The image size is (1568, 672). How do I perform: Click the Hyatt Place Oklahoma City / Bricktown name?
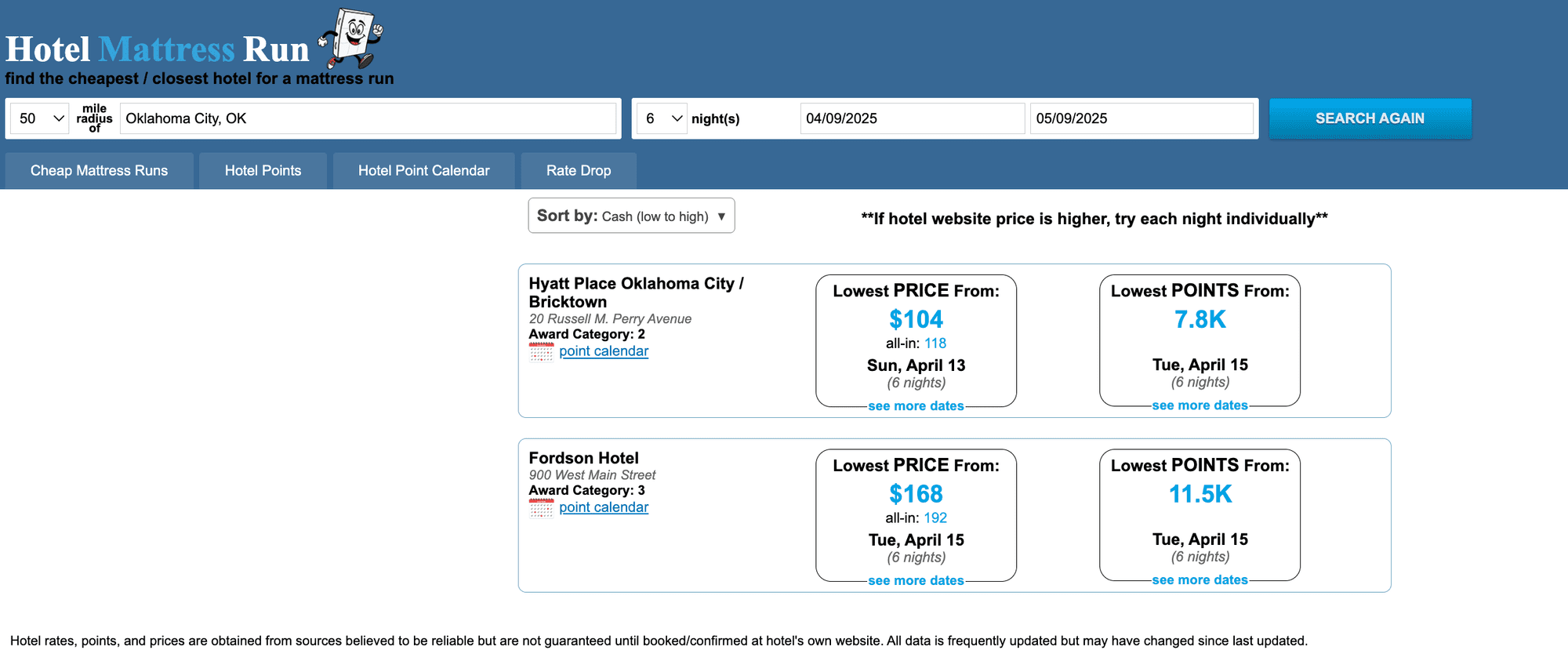pyautogui.click(x=636, y=292)
